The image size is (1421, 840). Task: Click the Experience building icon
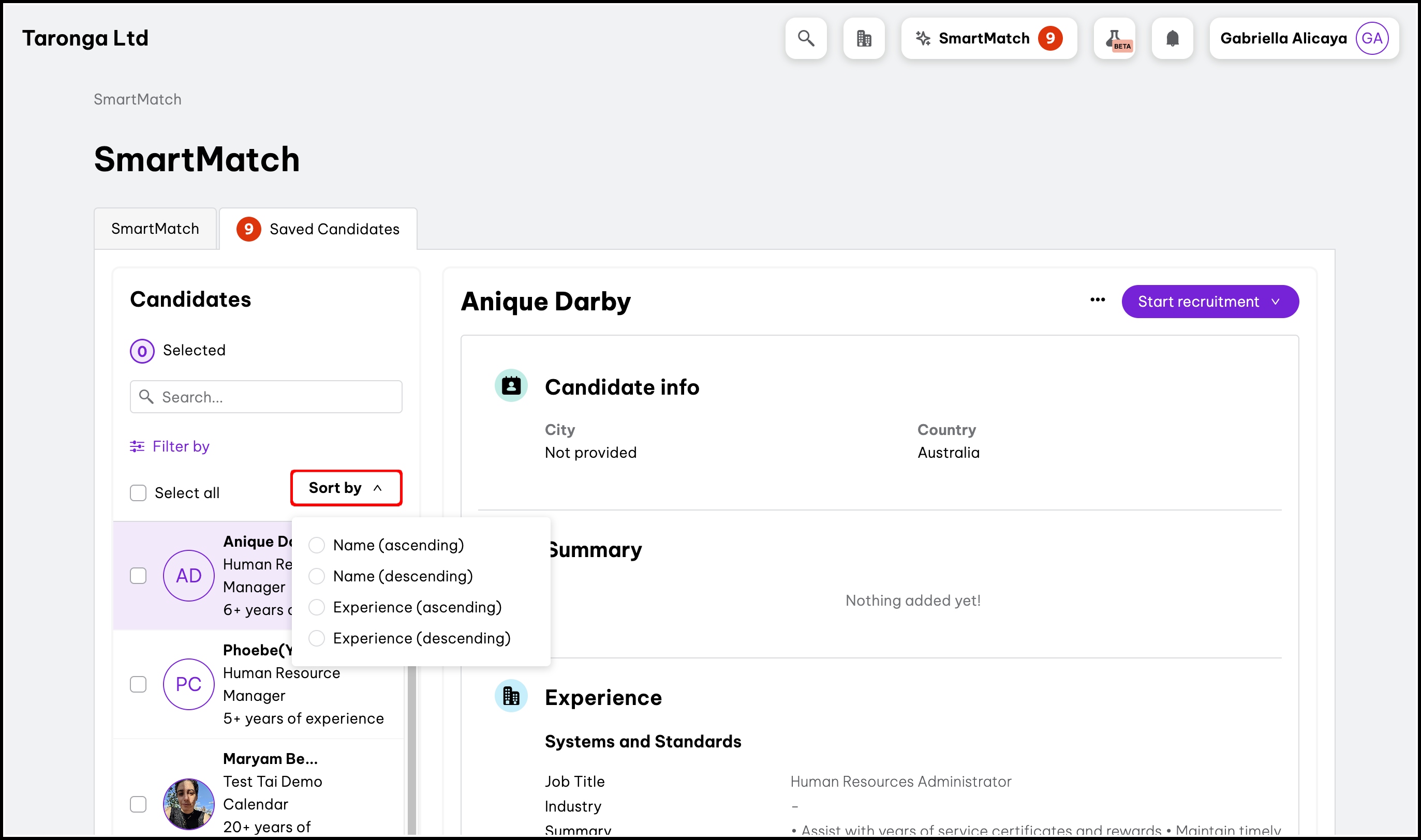coord(511,696)
